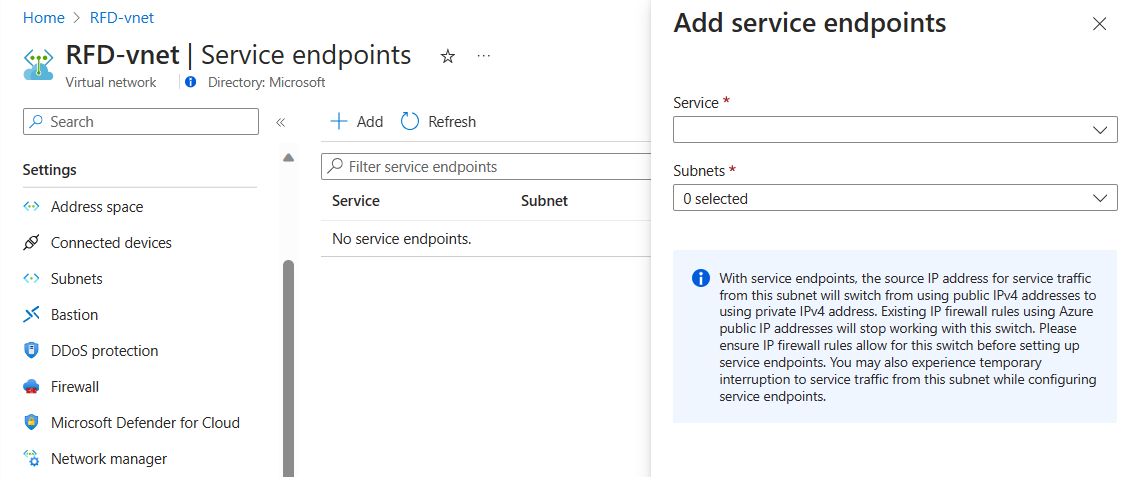Viewport: 1130px width, 477px height.
Task: Focus the Filter service endpoints field
Action: coord(485,166)
